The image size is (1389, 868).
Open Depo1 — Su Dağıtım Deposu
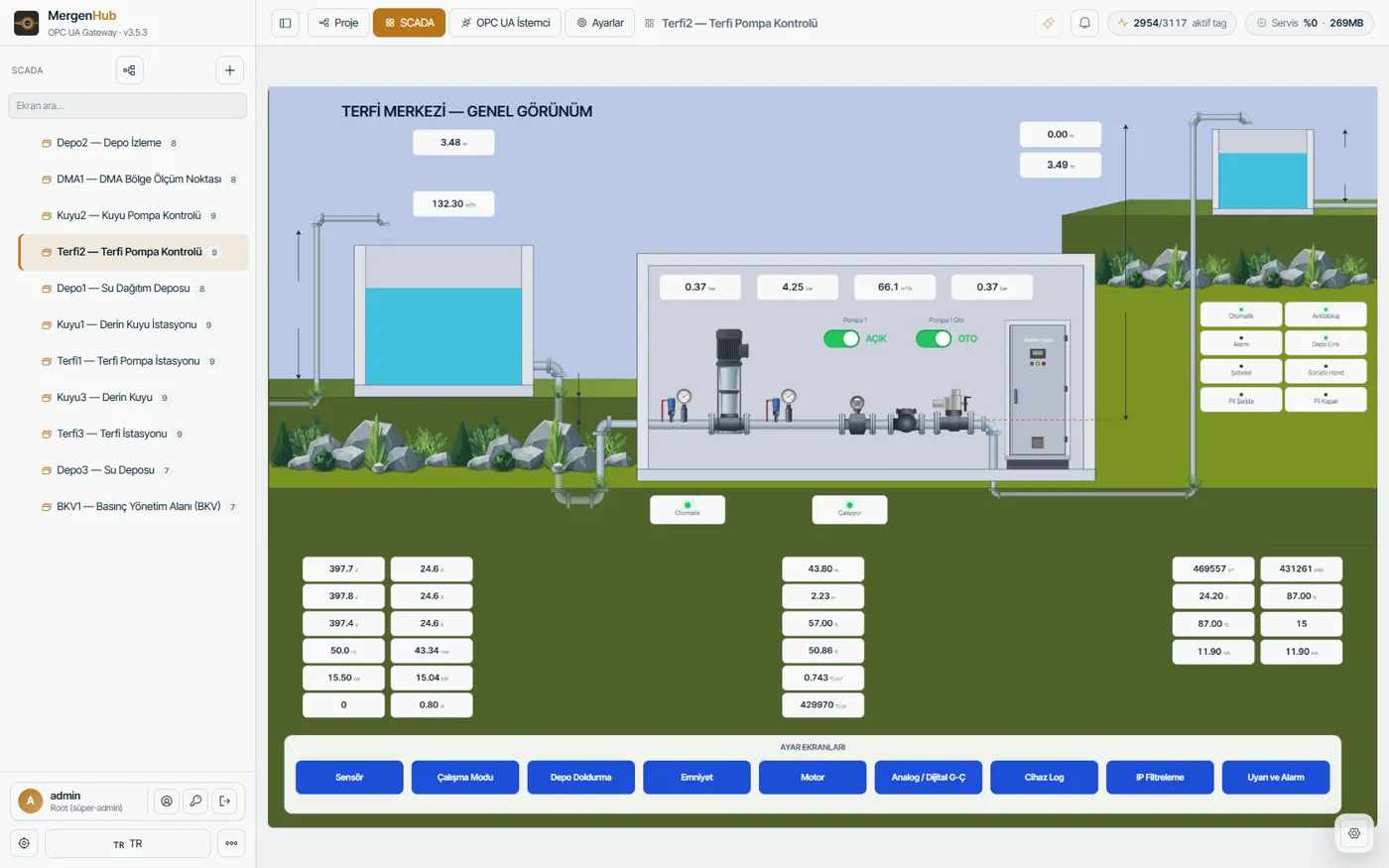pos(133,289)
